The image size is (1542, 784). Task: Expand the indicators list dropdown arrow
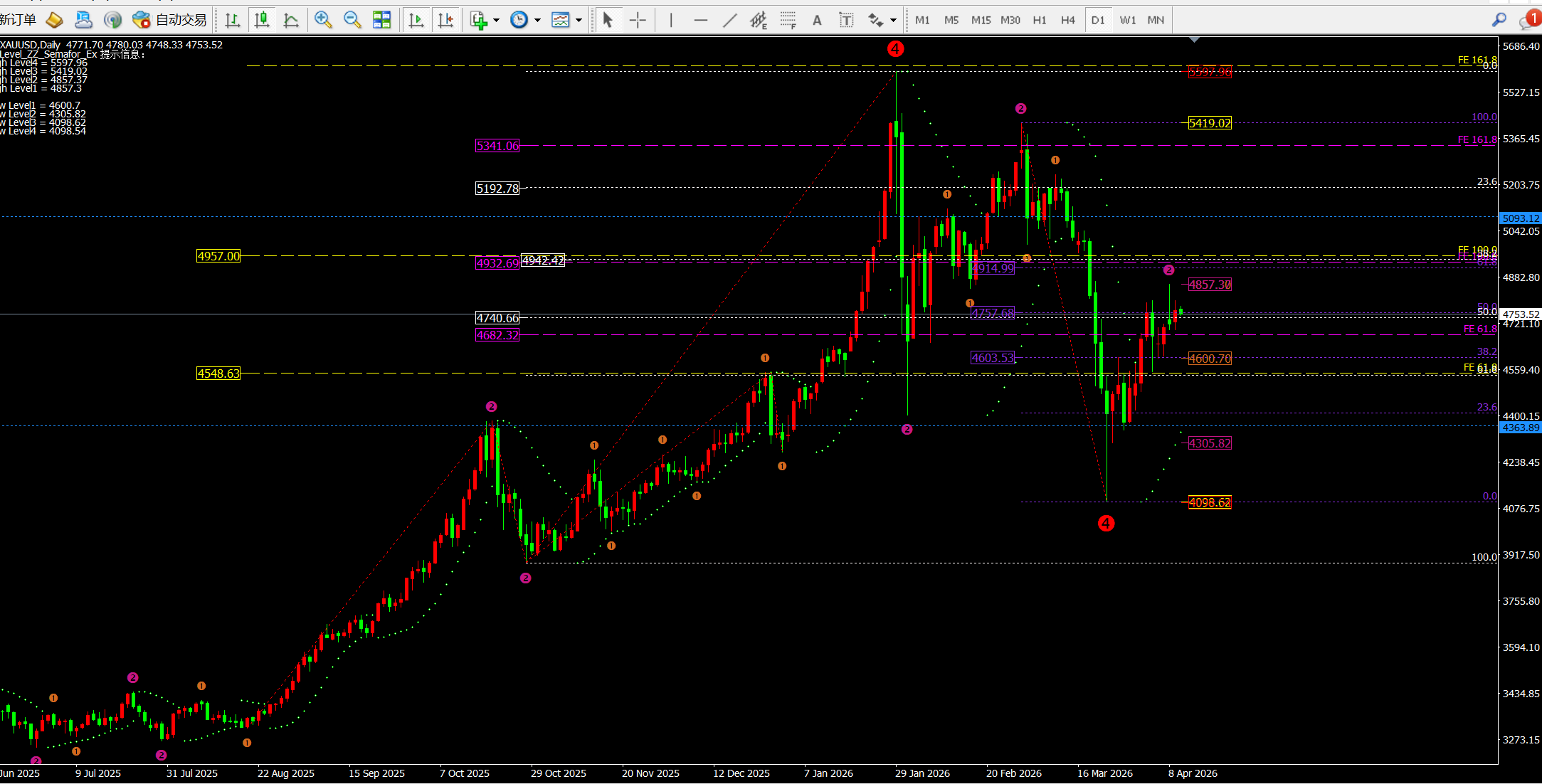point(496,20)
